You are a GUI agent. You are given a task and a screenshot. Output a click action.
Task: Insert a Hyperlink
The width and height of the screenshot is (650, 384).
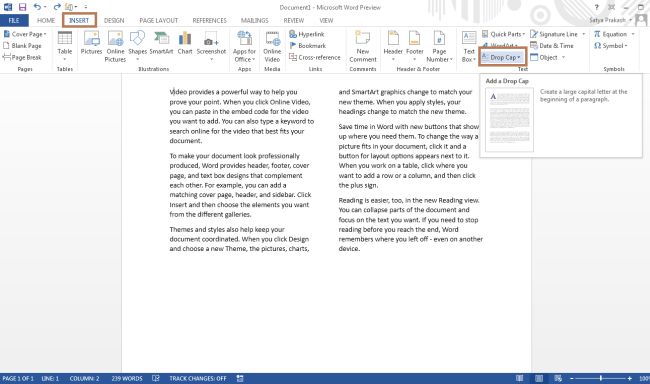tap(307, 34)
